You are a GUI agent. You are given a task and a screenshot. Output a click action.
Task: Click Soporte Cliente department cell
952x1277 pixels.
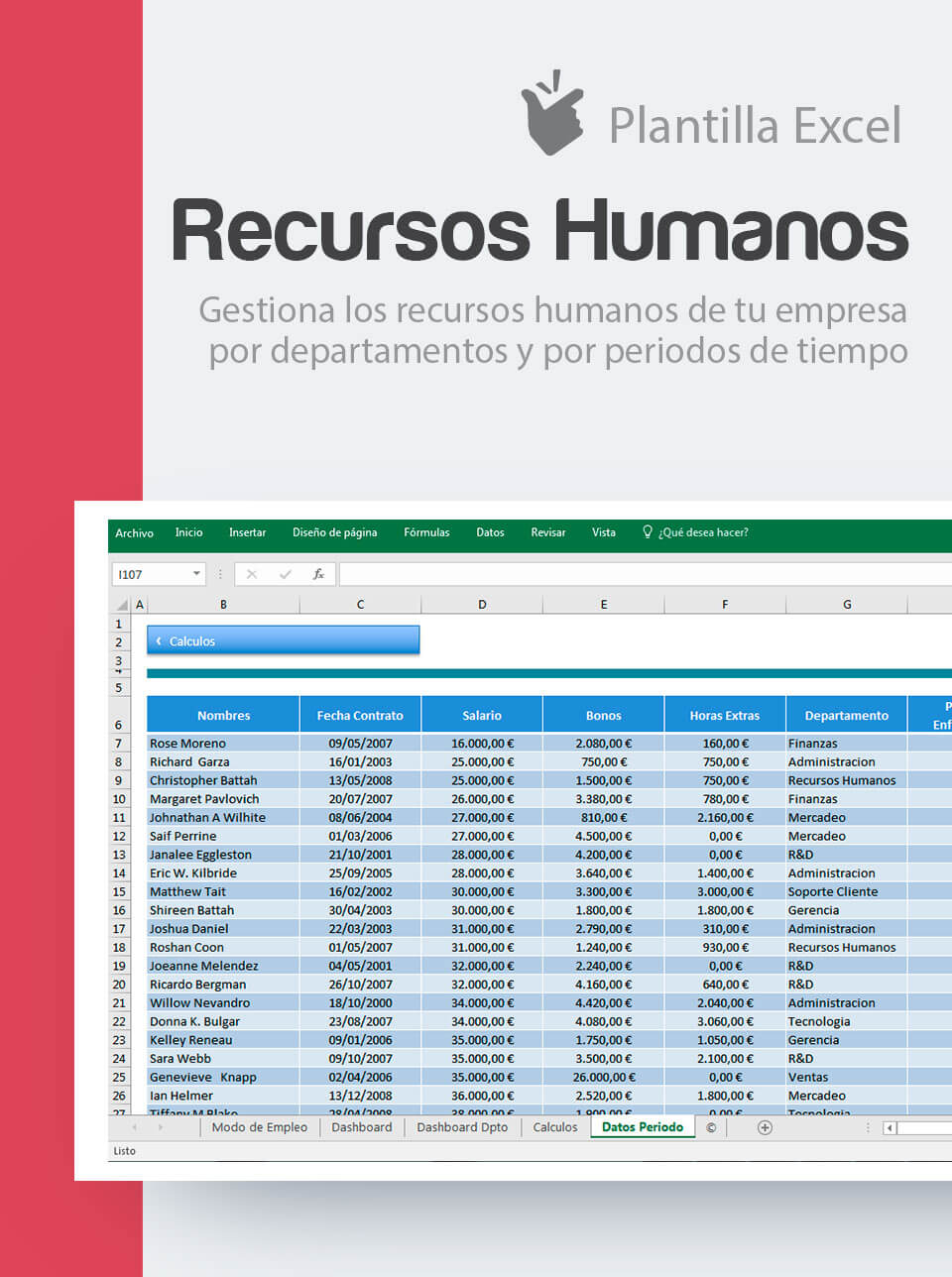click(847, 892)
